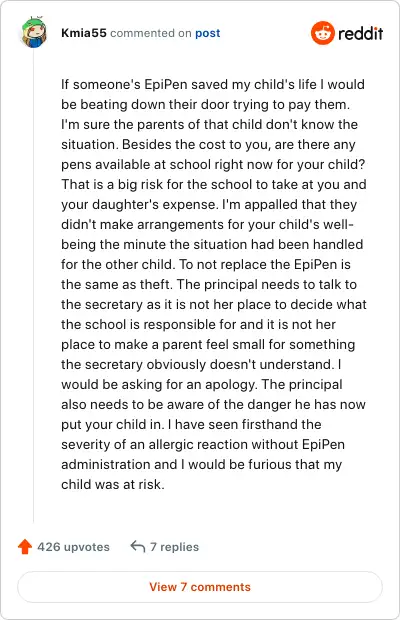The width and height of the screenshot is (400, 620).
Task: Click the 'View 7 comments' button
Action: click(200, 587)
